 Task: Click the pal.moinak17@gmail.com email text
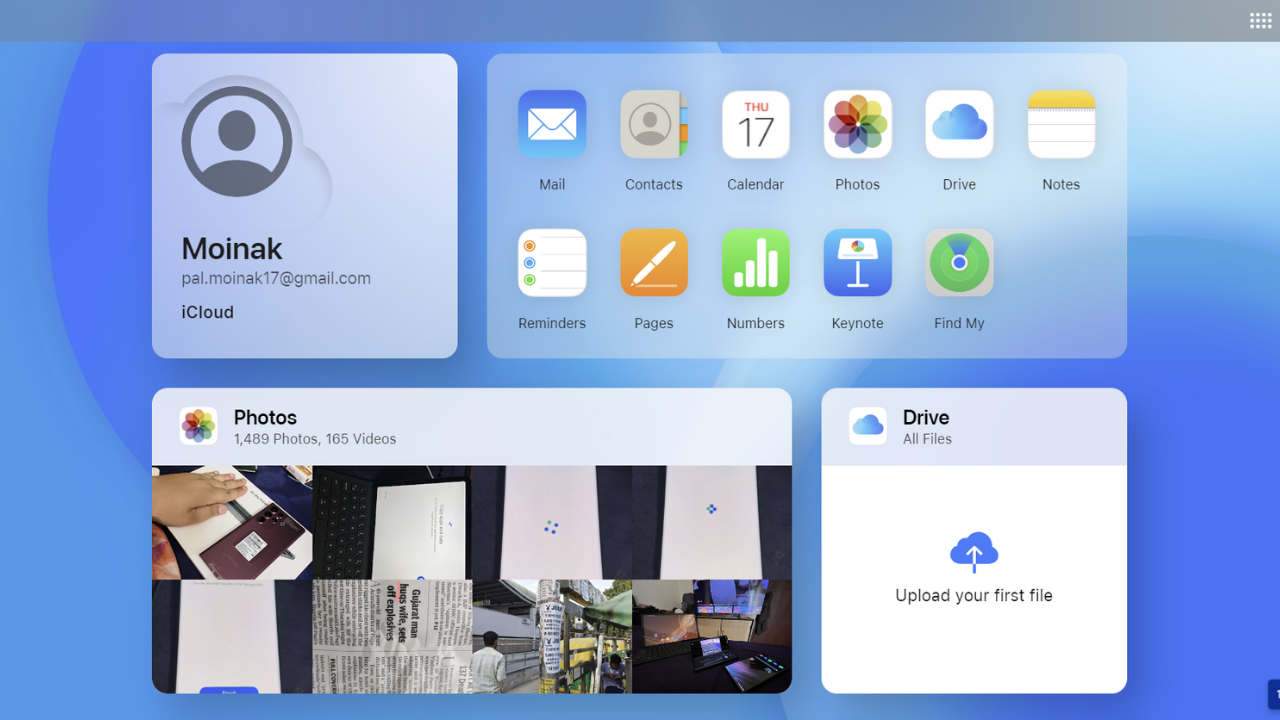(x=276, y=278)
